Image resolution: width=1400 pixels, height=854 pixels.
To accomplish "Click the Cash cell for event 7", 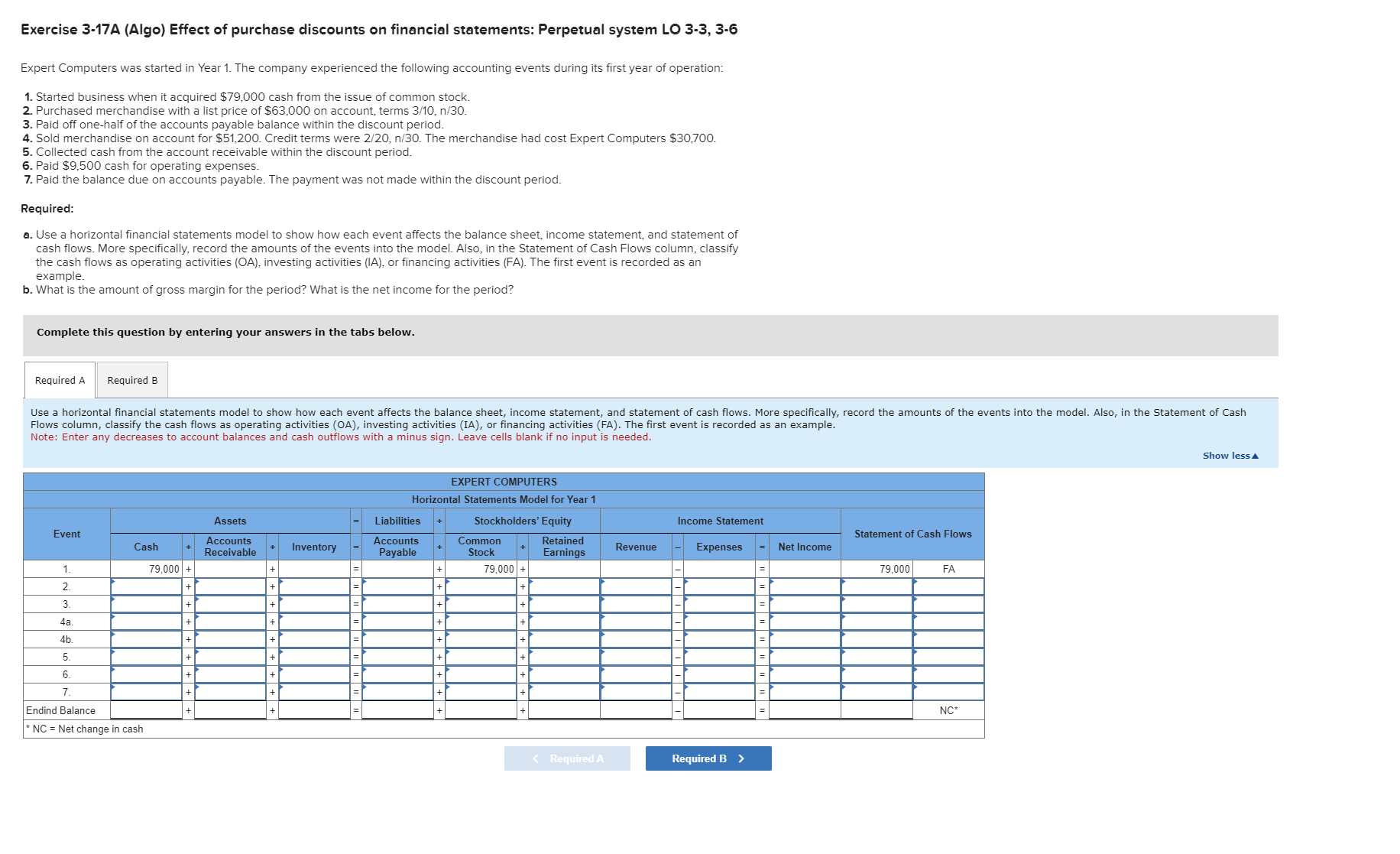I will coord(147,691).
